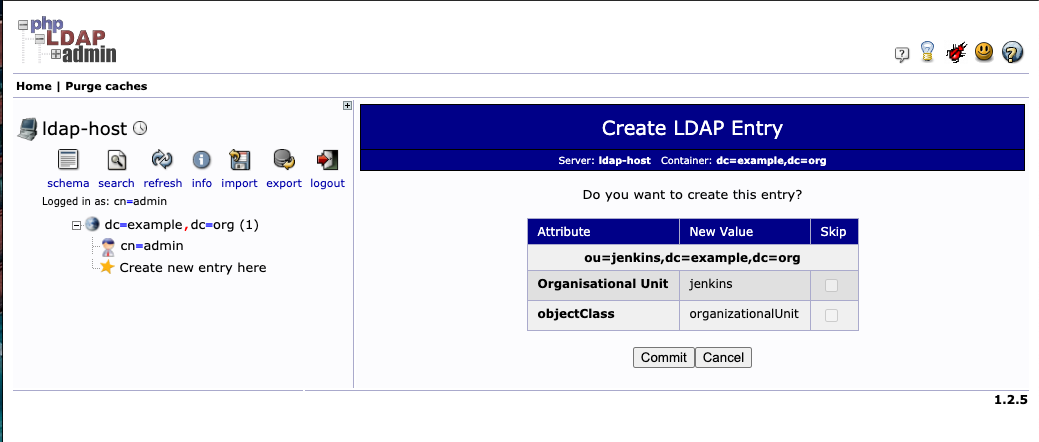Click Purge caches in the top menu
Image resolution: width=1039 pixels, height=442 pixels.
(x=106, y=86)
